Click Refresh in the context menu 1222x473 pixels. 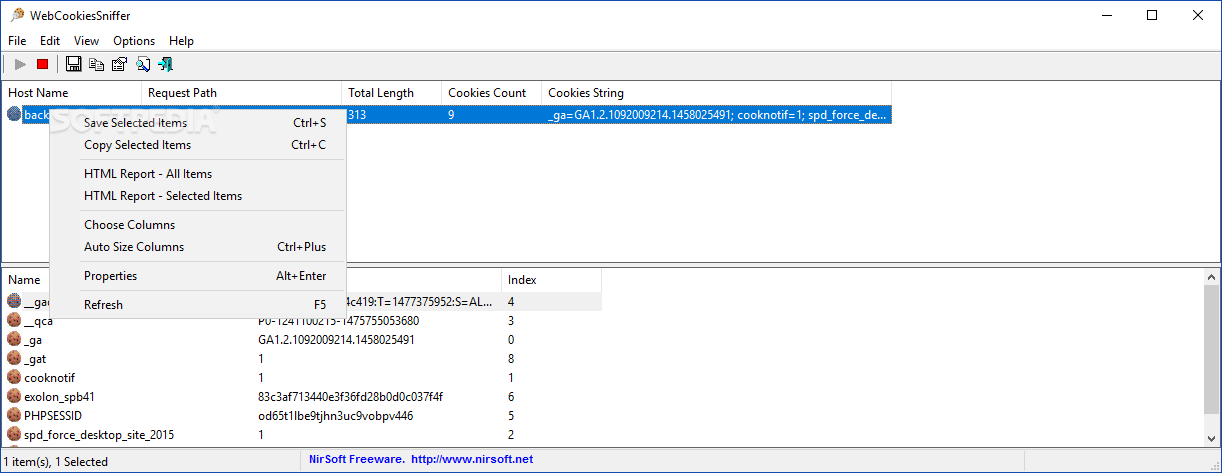tap(103, 305)
